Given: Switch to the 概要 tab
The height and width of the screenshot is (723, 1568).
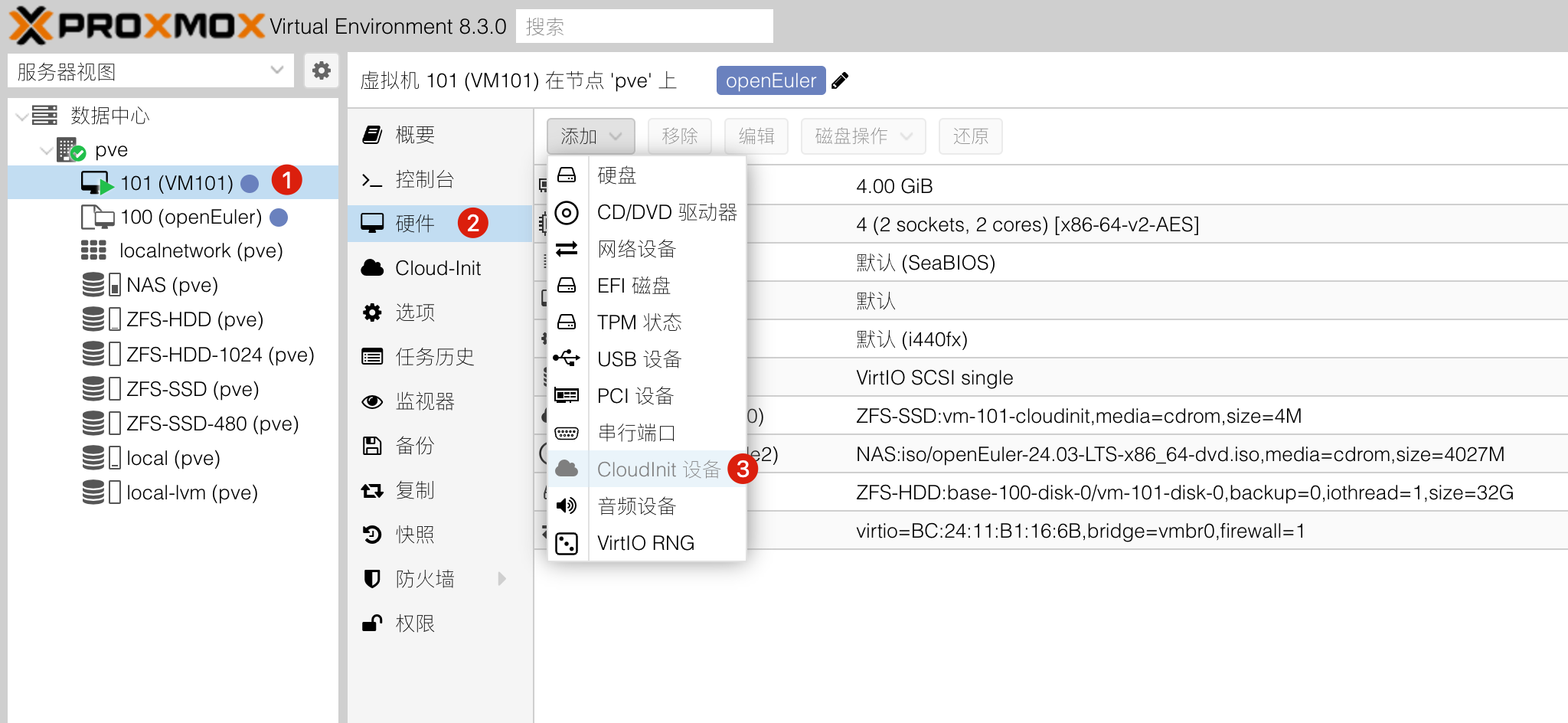Looking at the screenshot, I should [440, 135].
